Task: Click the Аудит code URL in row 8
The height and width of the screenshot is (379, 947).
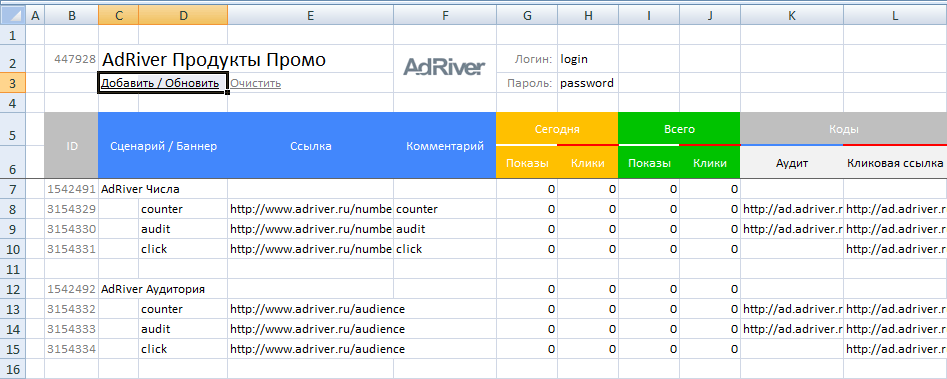Action: point(792,209)
